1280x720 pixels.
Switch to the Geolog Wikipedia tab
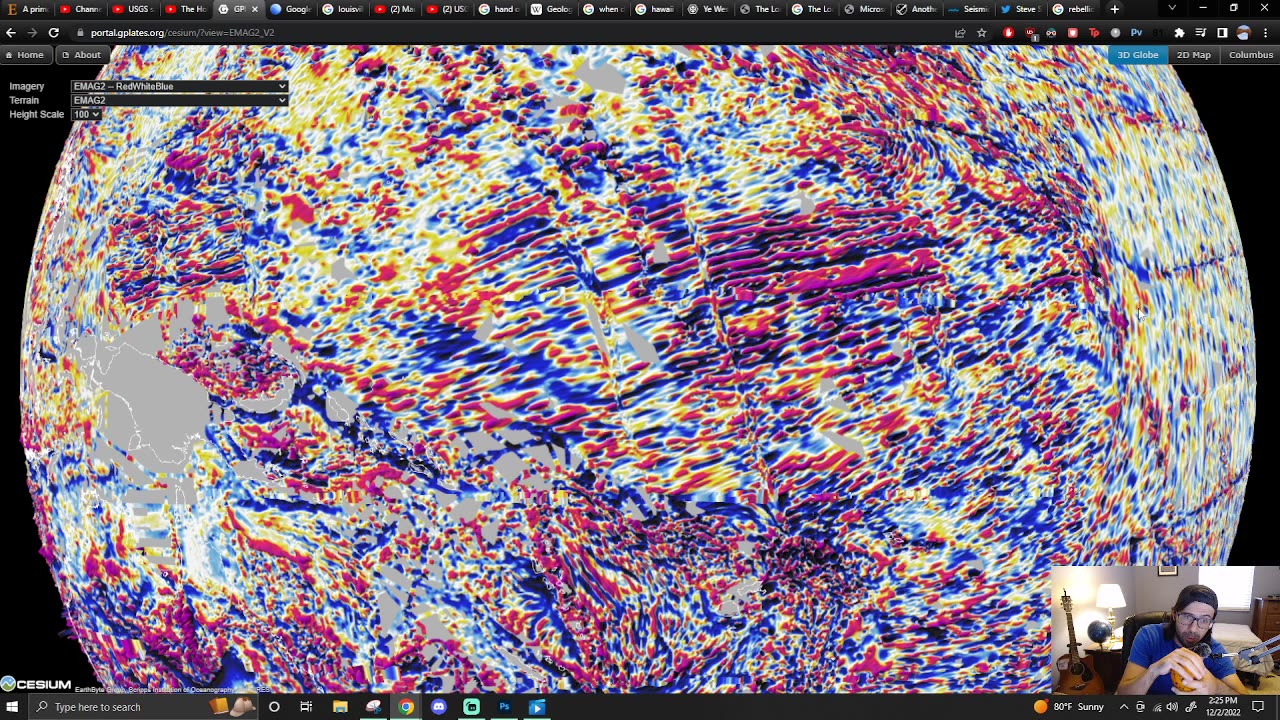click(x=550, y=9)
